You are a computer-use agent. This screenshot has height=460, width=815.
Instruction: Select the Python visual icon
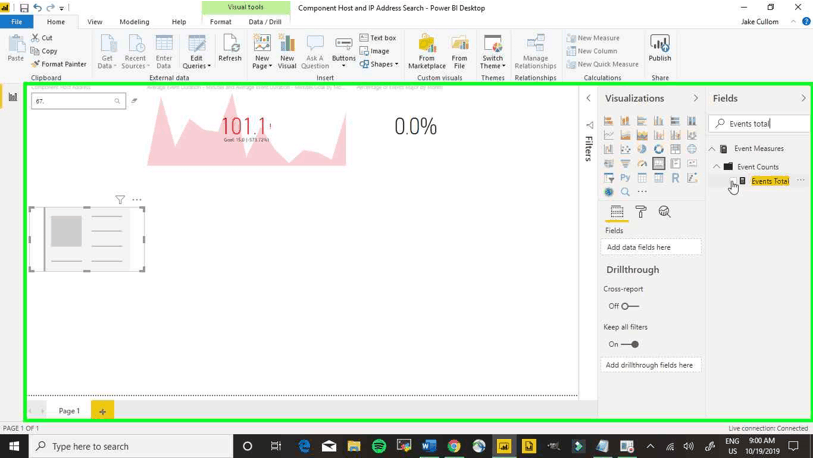(x=625, y=178)
